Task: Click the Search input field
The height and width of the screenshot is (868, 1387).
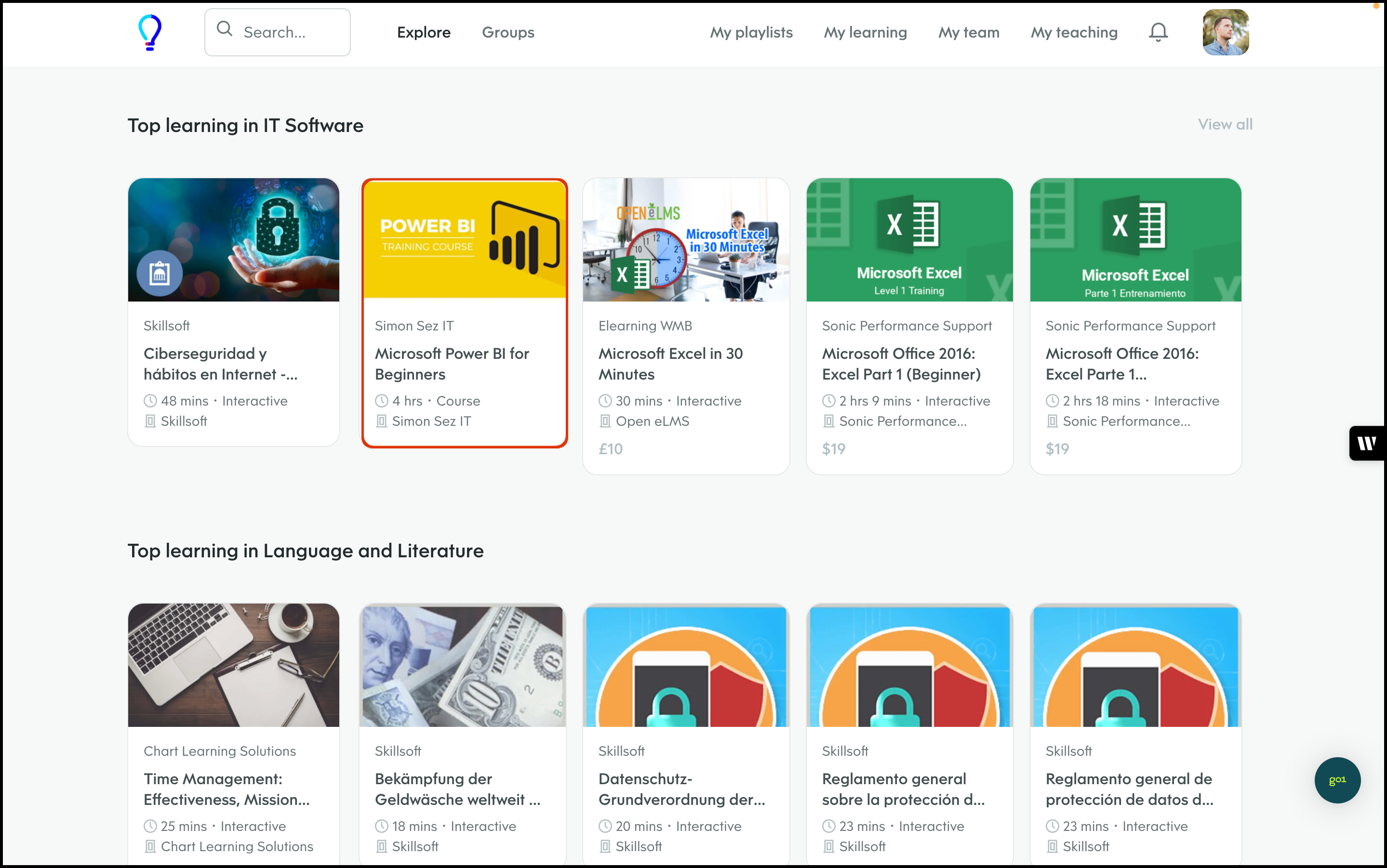Action: coord(278,32)
